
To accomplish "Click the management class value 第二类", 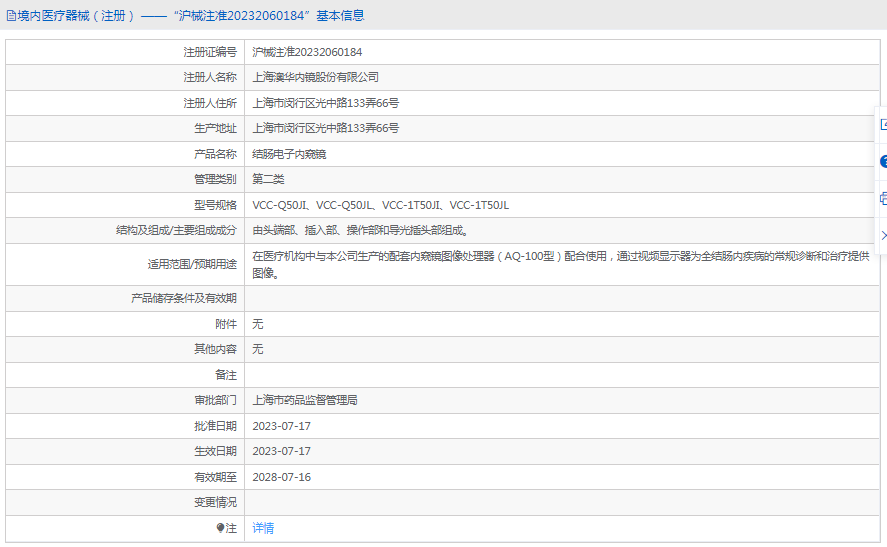I will click(268, 179).
